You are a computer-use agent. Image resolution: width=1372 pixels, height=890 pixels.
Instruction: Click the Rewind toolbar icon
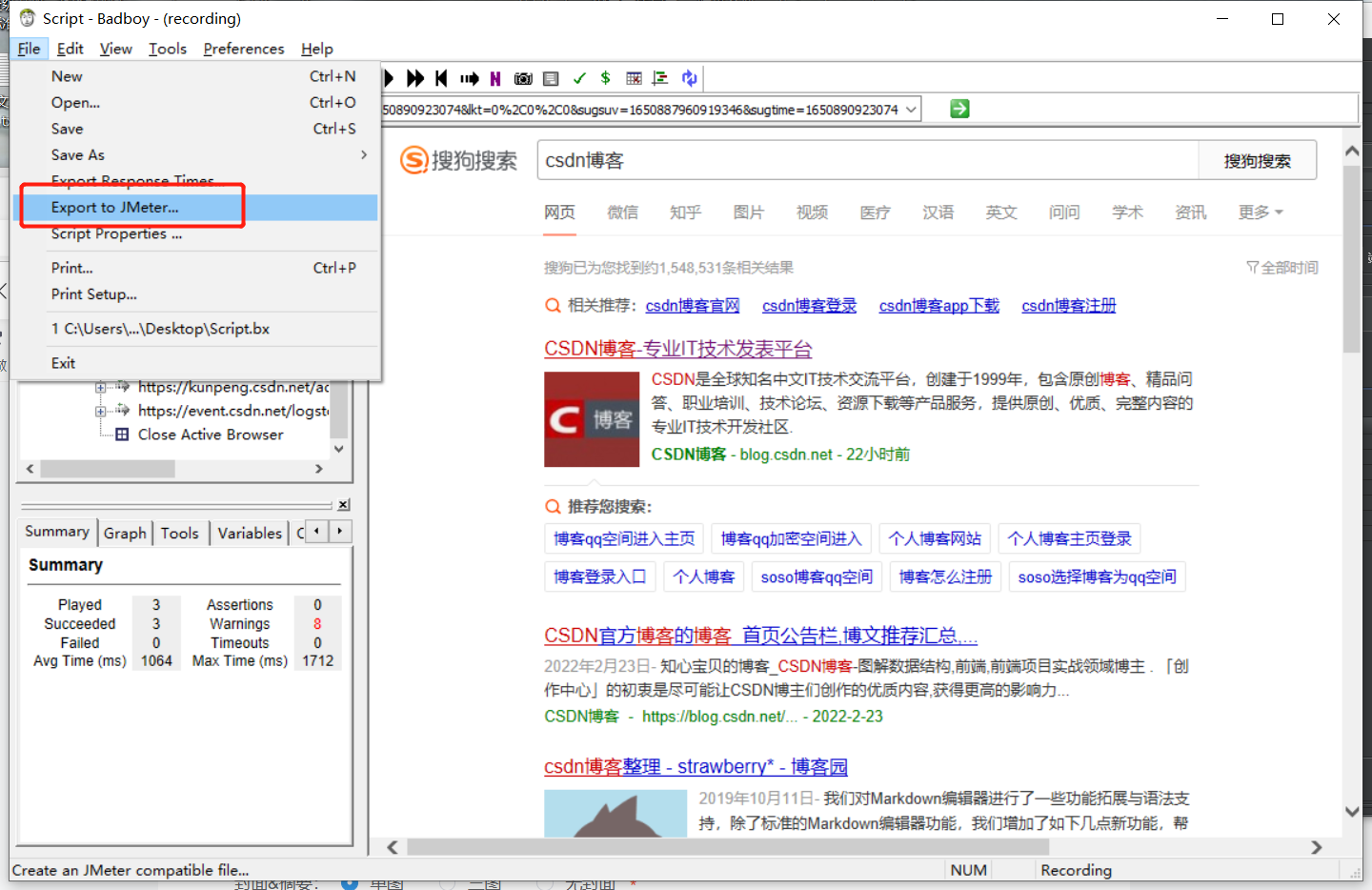[x=440, y=78]
